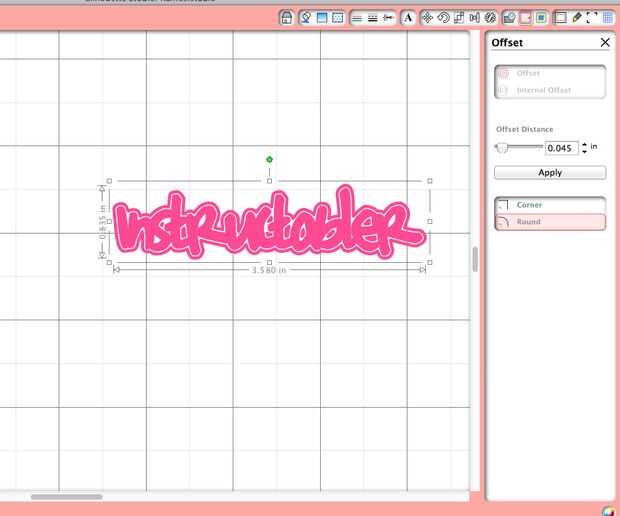Click the left-middle selection handle

pos(109,221)
